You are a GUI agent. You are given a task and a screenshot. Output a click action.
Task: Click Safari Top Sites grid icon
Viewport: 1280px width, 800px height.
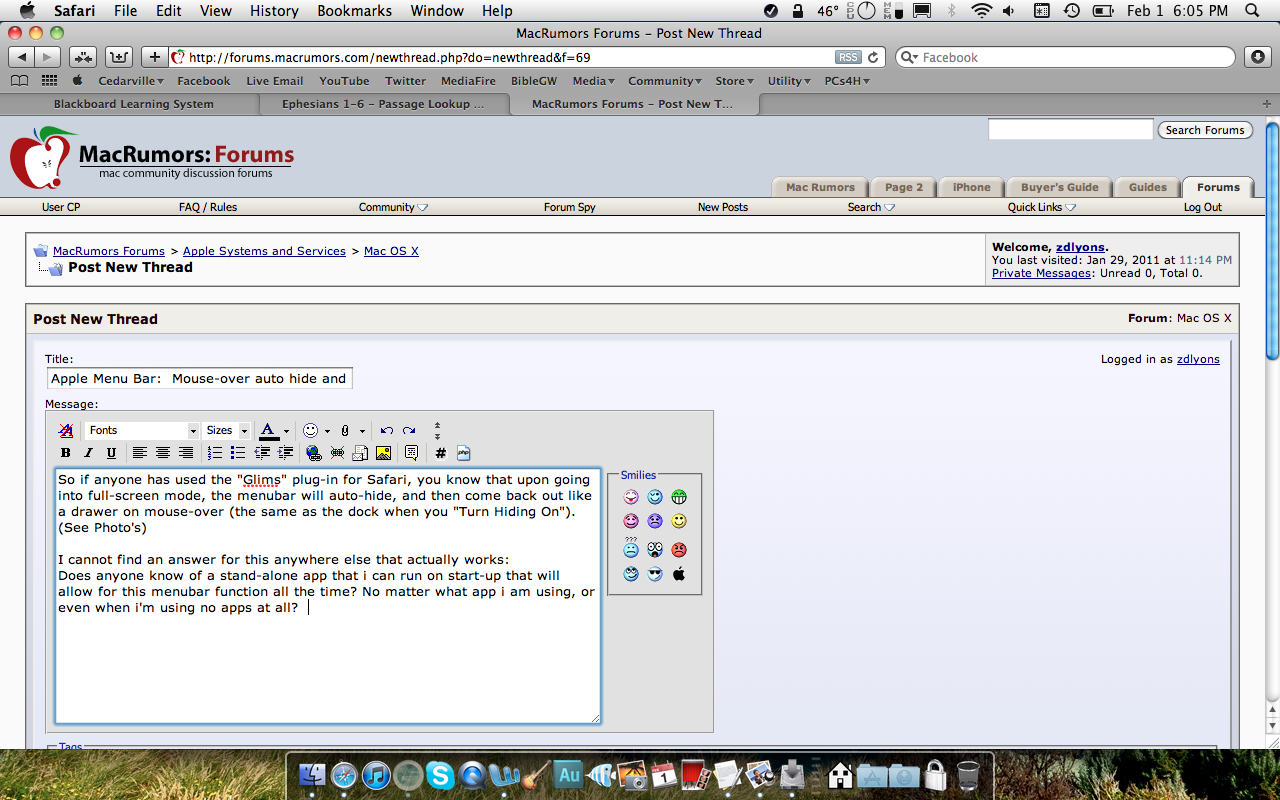(x=47, y=81)
